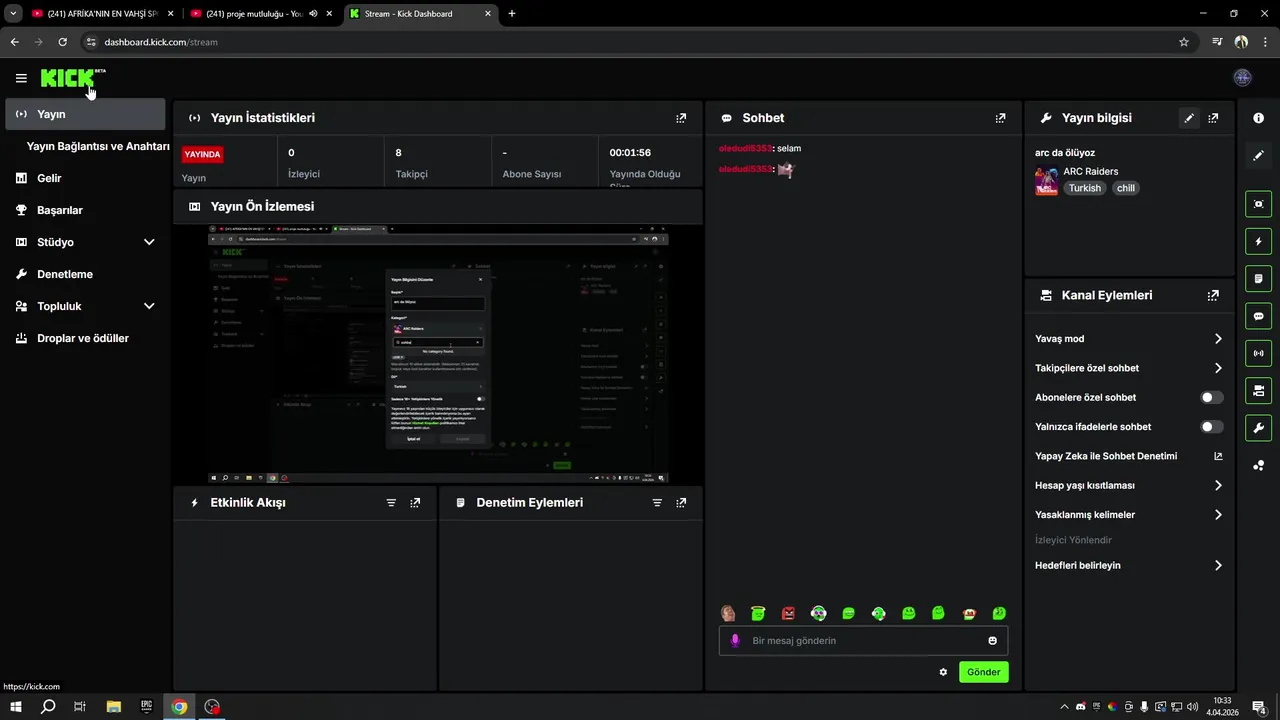The height and width of the screenshot is (720, 1280).
Task: Click the Turkish tag chip
Action: pyautogui.click(x=1084, y=188)
